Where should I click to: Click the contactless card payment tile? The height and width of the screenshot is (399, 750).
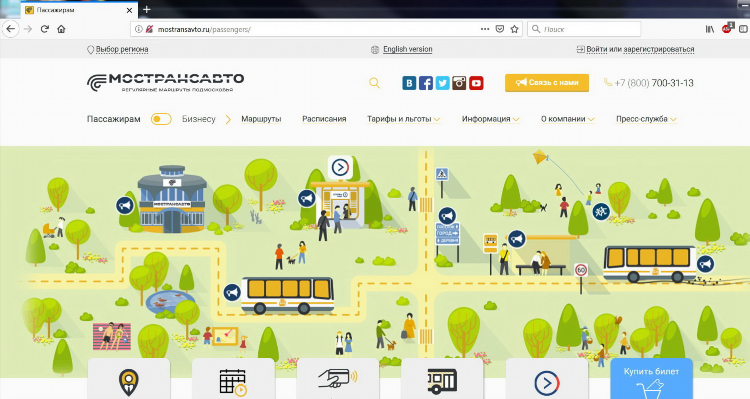pos(338,378)
